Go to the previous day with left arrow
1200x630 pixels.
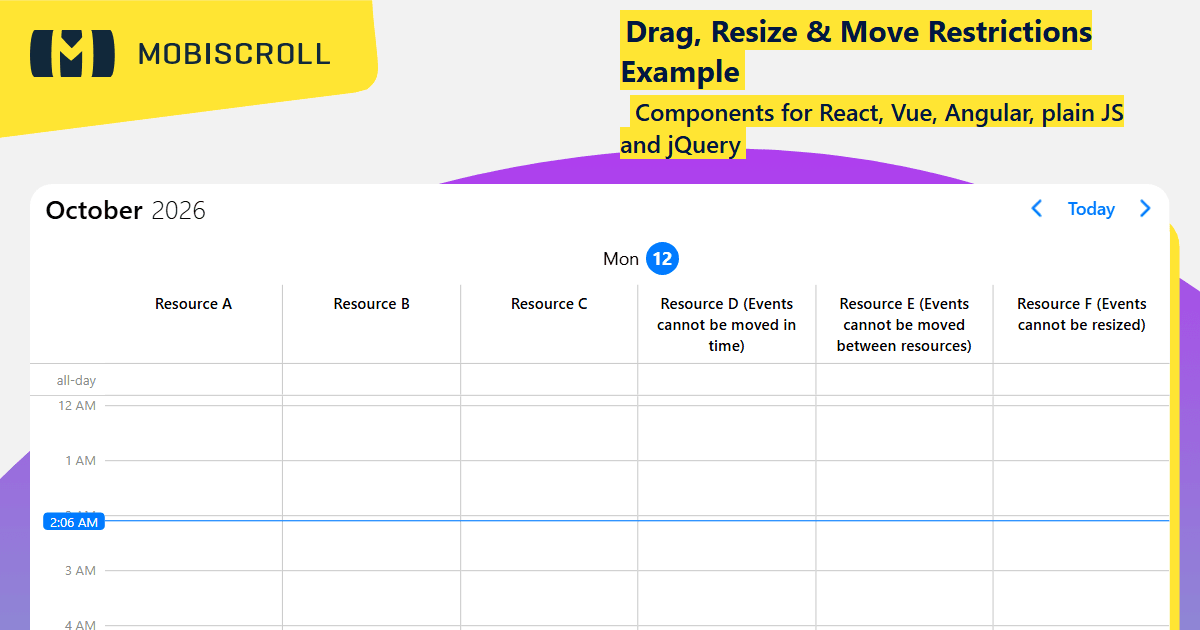click(1036, 209)
